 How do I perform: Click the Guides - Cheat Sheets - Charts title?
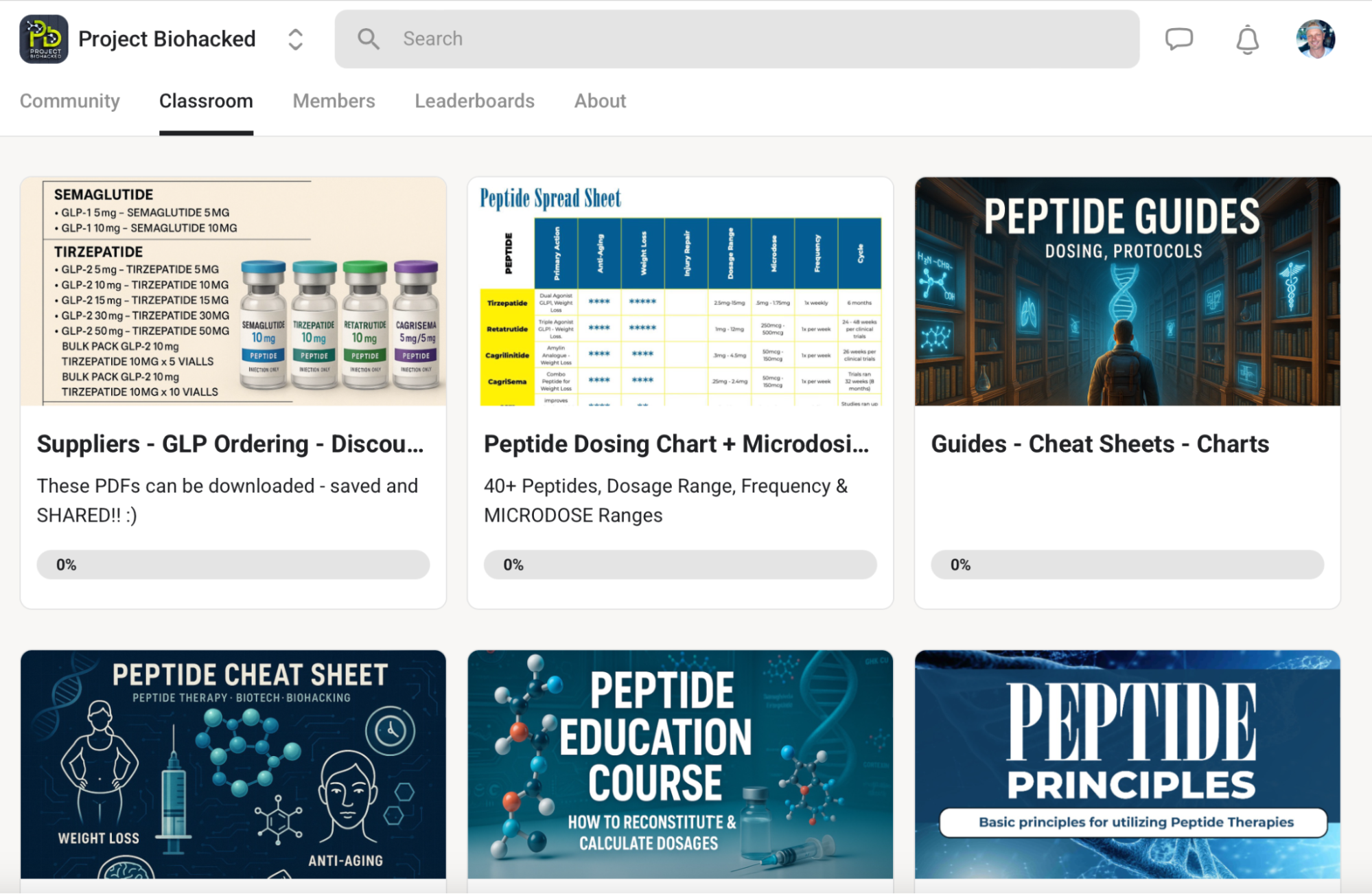point(1100,444)
